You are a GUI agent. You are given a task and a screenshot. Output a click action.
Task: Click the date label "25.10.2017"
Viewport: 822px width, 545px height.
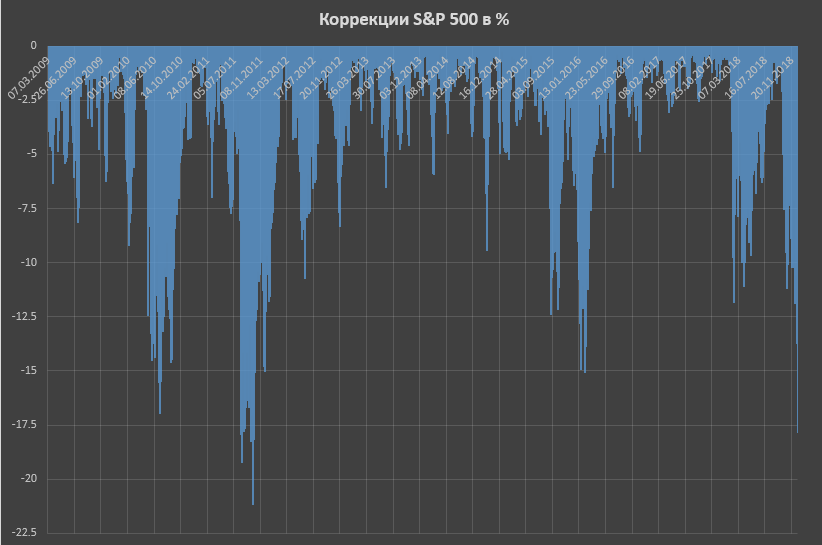click(x=694, y=78)
